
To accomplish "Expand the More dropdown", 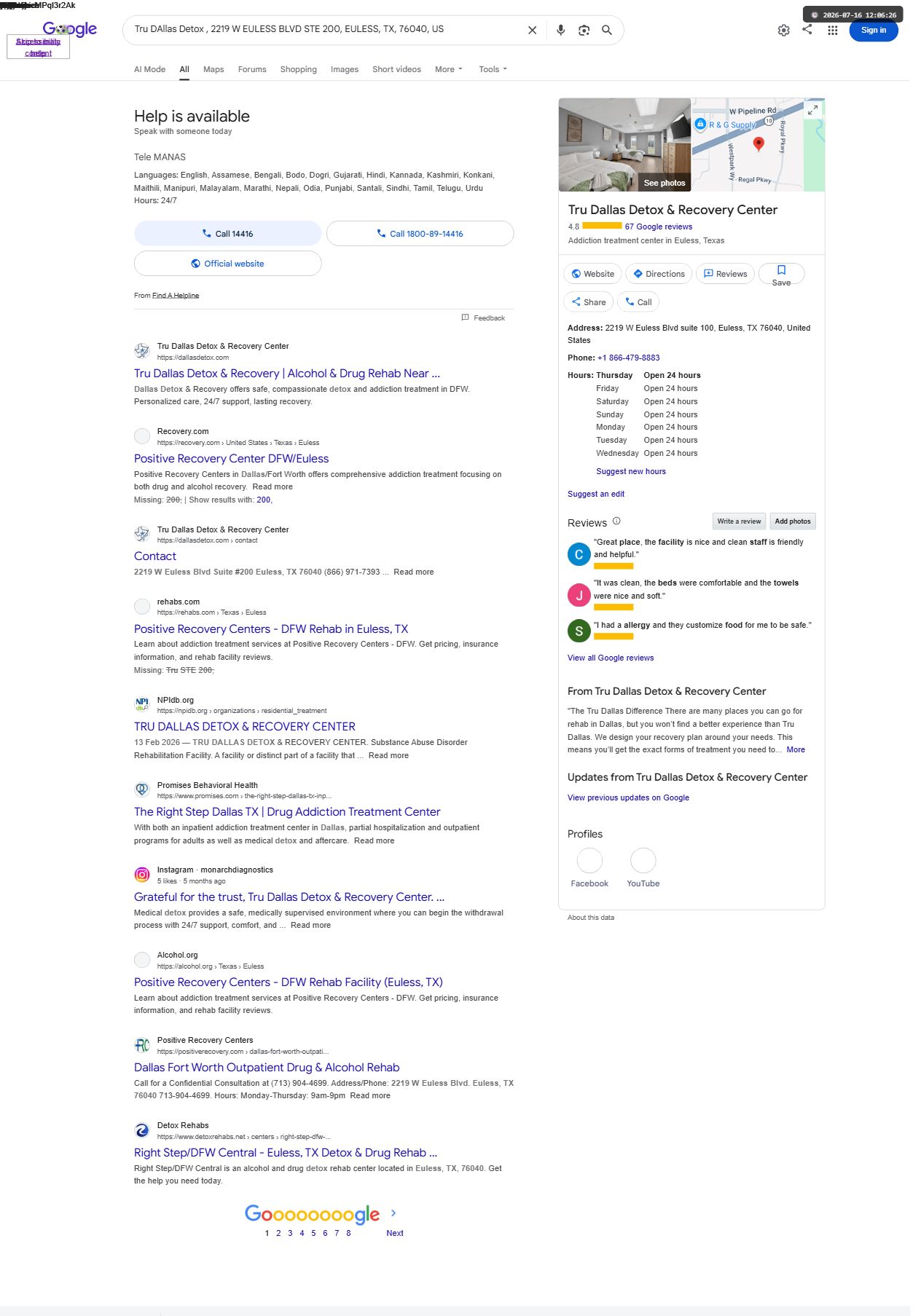I will coord(448,70).
